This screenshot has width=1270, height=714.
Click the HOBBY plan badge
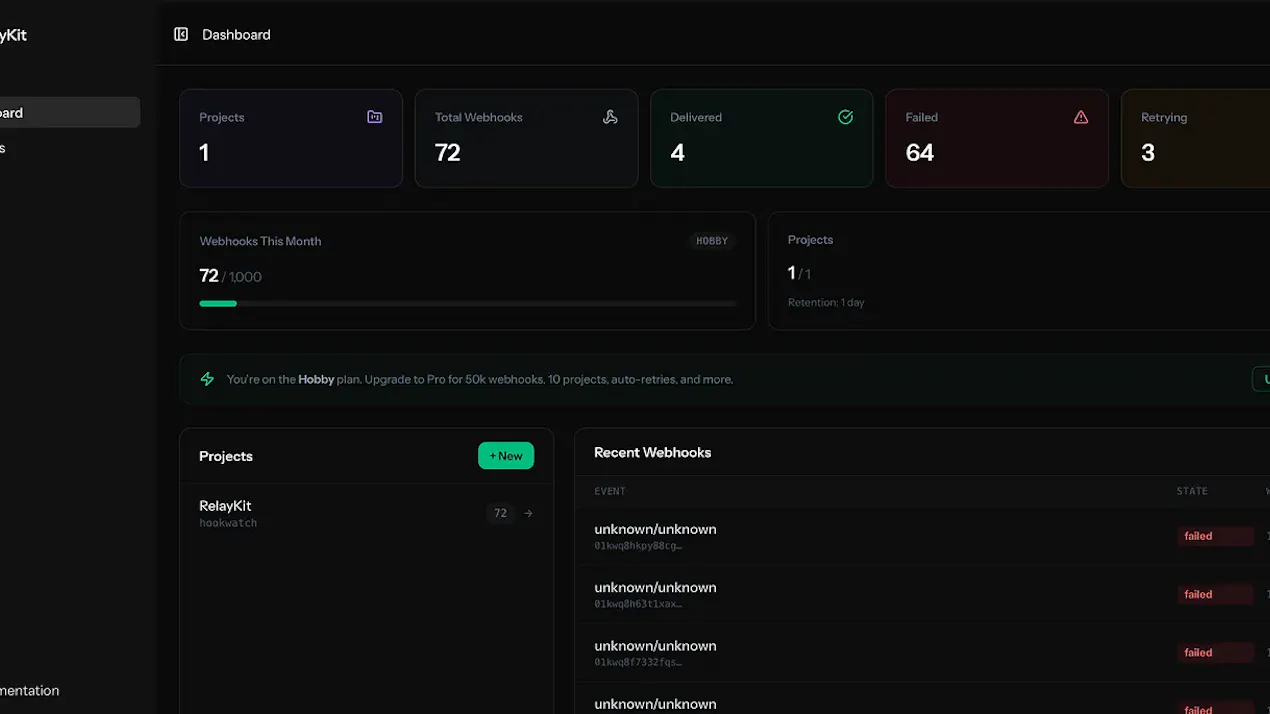[x=712, y=241]
